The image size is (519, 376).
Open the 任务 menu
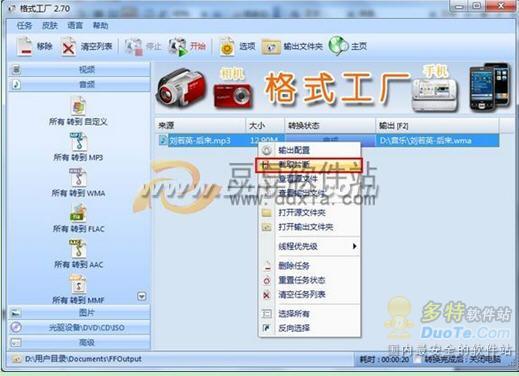tap(24, 25)
